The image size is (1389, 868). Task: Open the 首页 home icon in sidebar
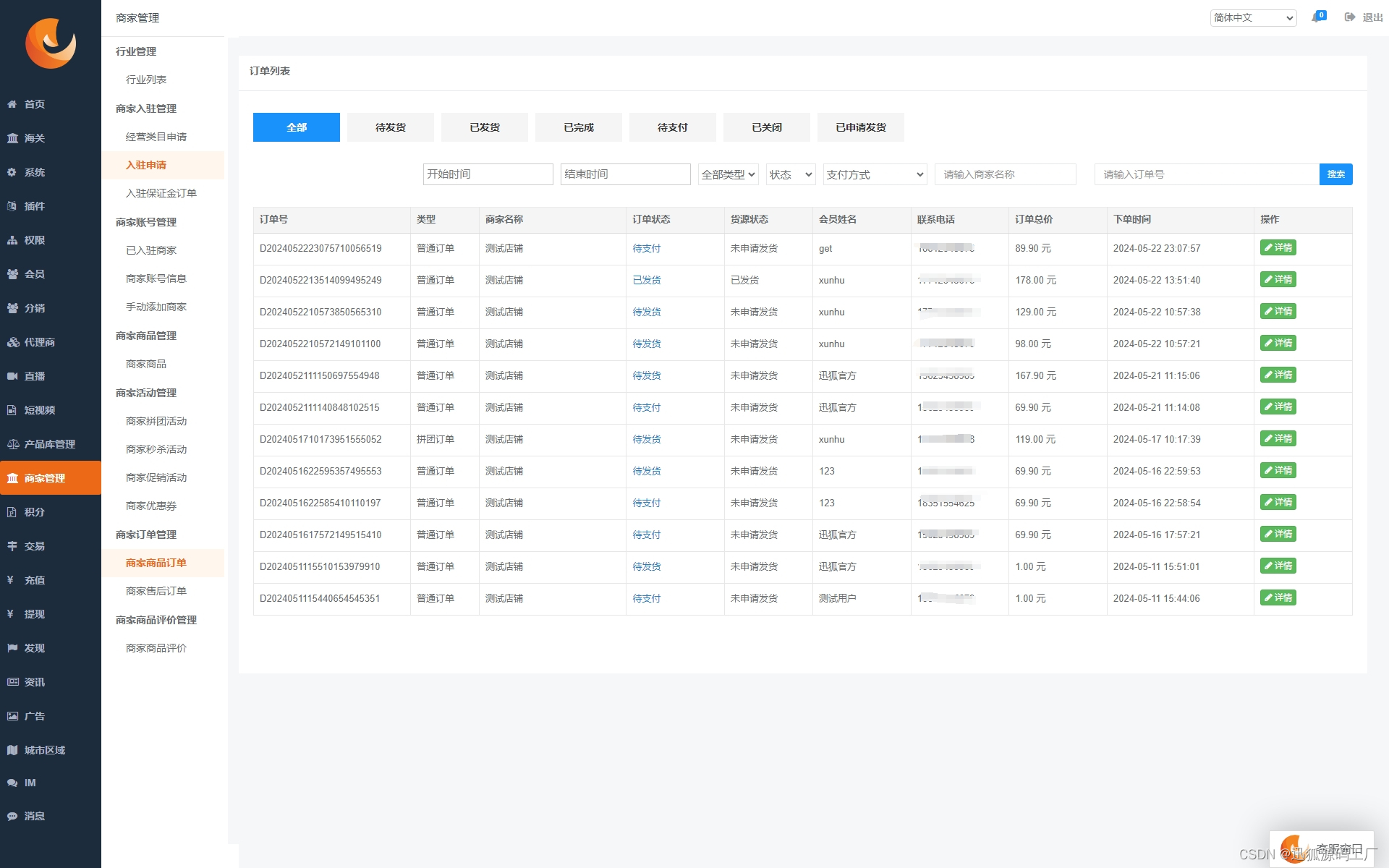coord(12,104)
